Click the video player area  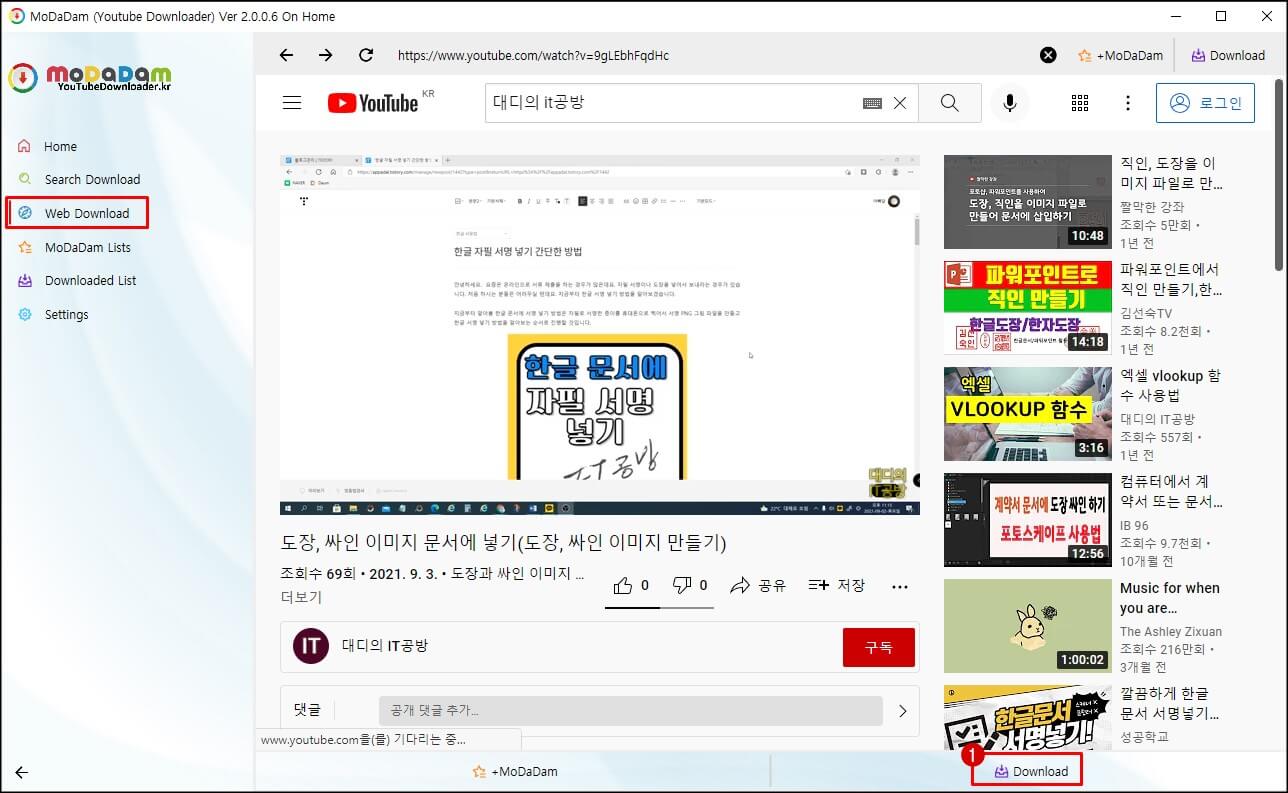point(600,335)
